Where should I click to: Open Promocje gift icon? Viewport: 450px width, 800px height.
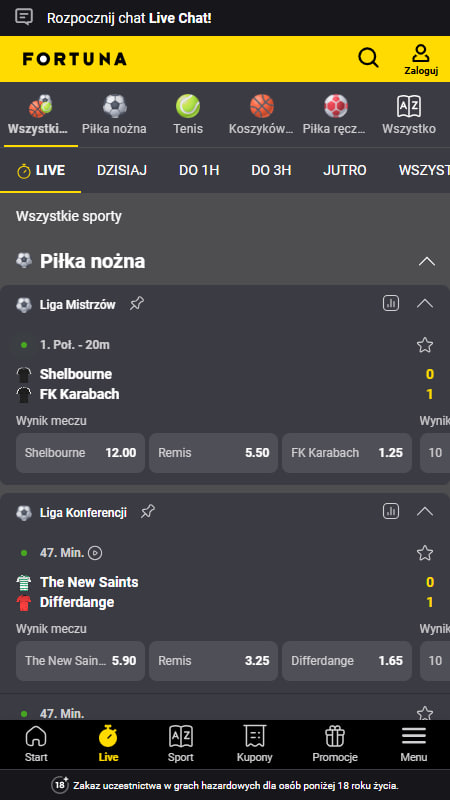(335, 737)
